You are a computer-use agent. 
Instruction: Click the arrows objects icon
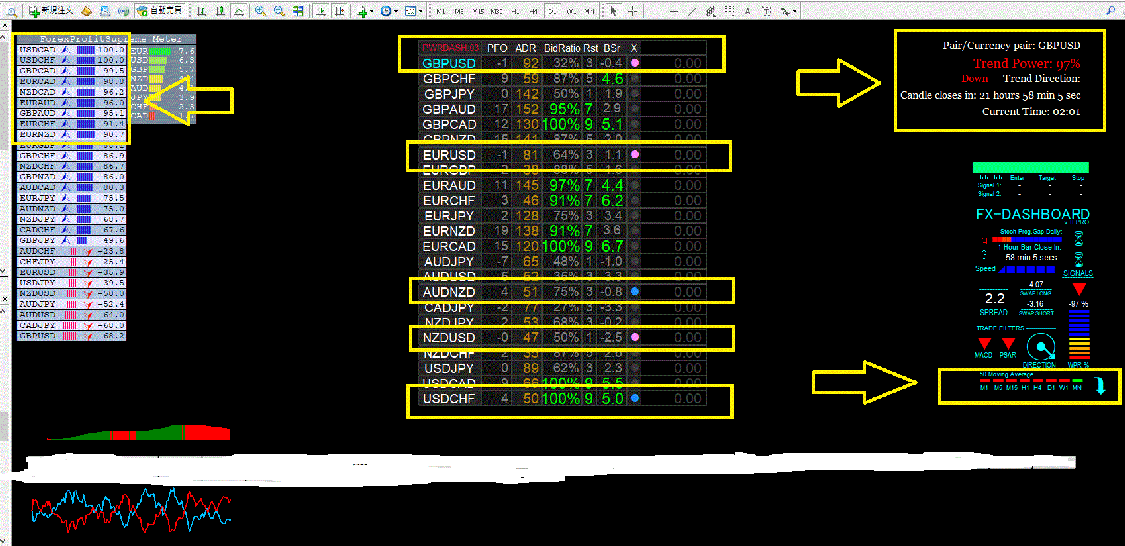pyautogui.click(x=786, y=11)
